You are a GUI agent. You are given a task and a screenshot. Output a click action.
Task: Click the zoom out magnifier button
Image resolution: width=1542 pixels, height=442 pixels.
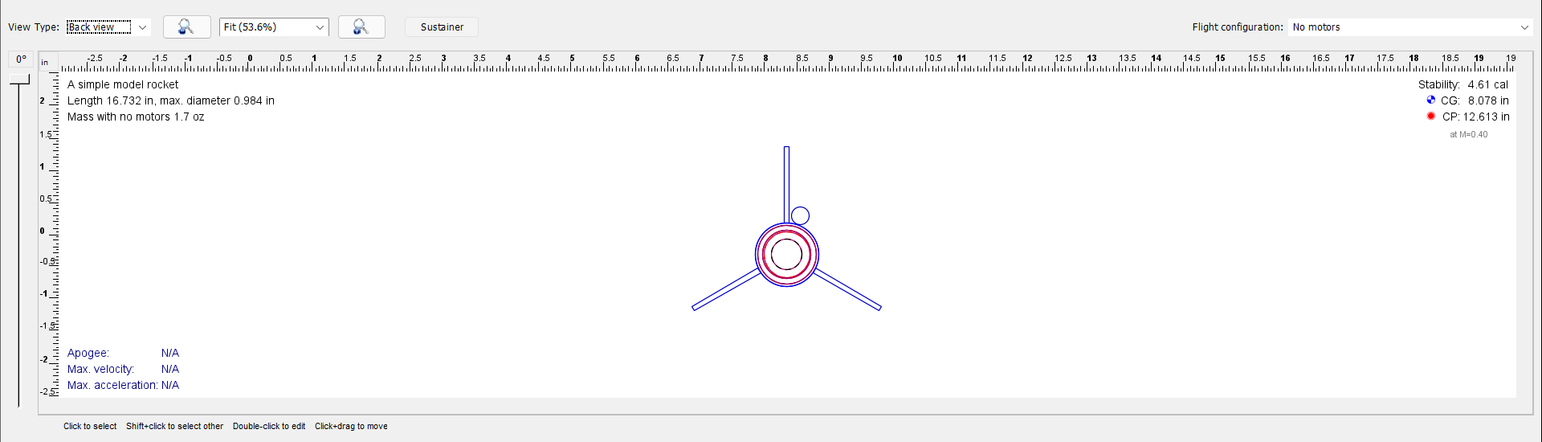[186, 27]
